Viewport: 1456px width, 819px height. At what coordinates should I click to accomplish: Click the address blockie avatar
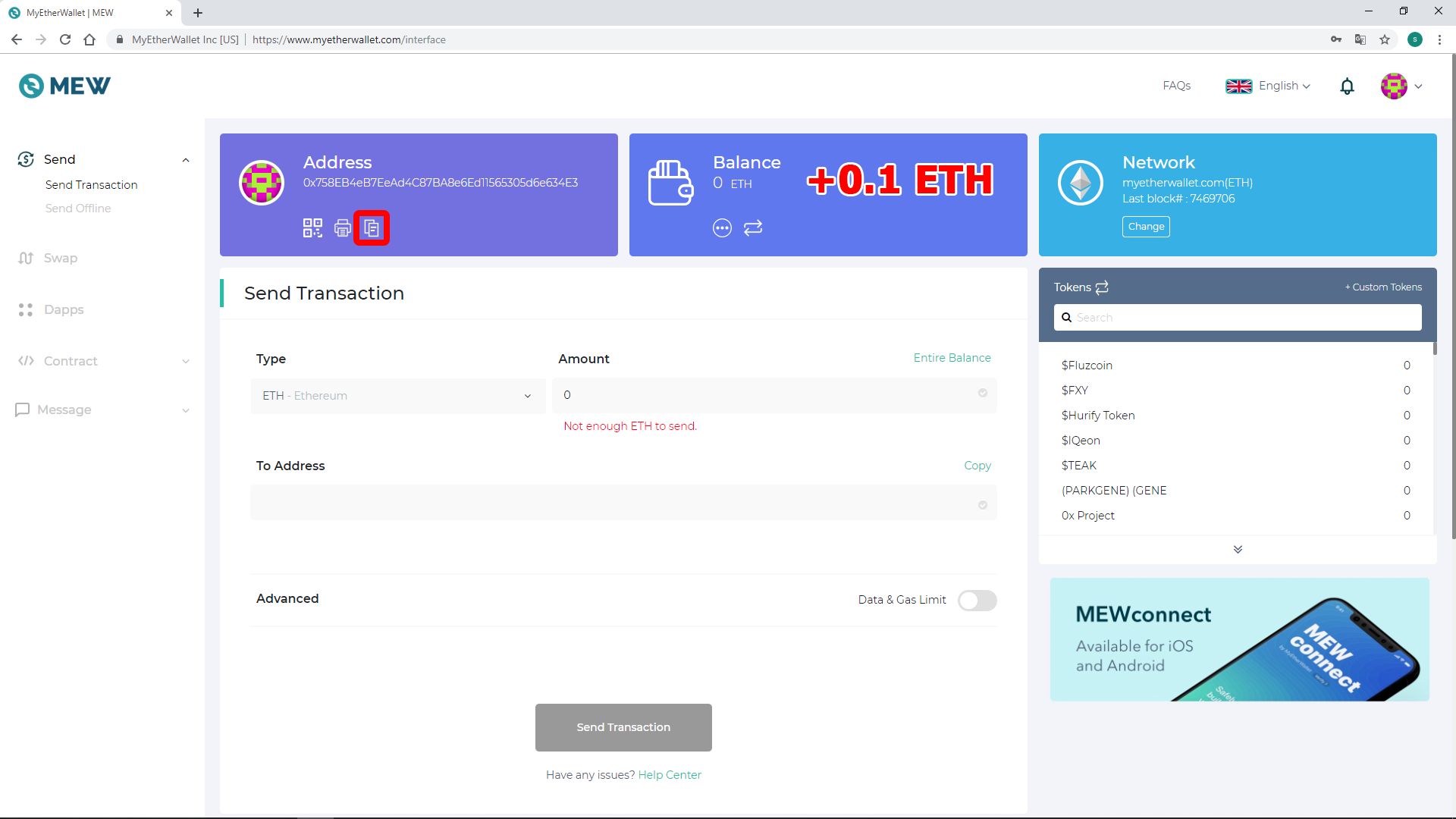pos(262,182)
